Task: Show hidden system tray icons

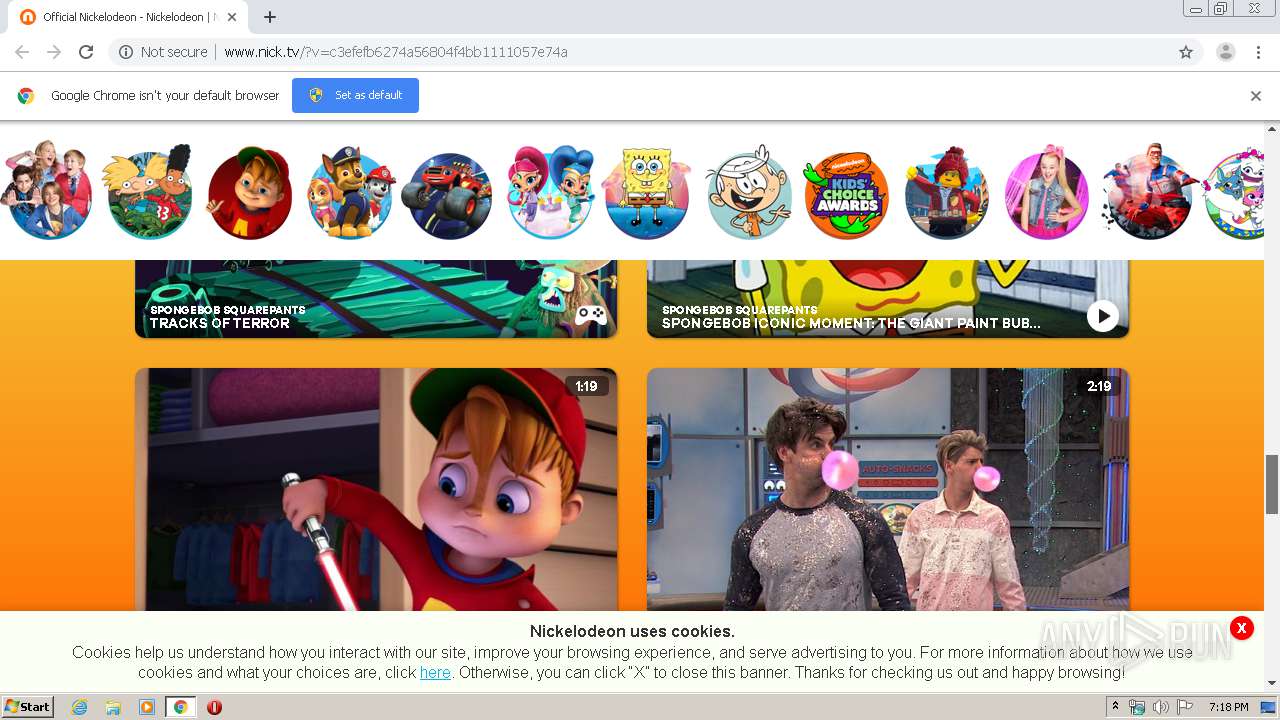Action: click(1115, 707)
